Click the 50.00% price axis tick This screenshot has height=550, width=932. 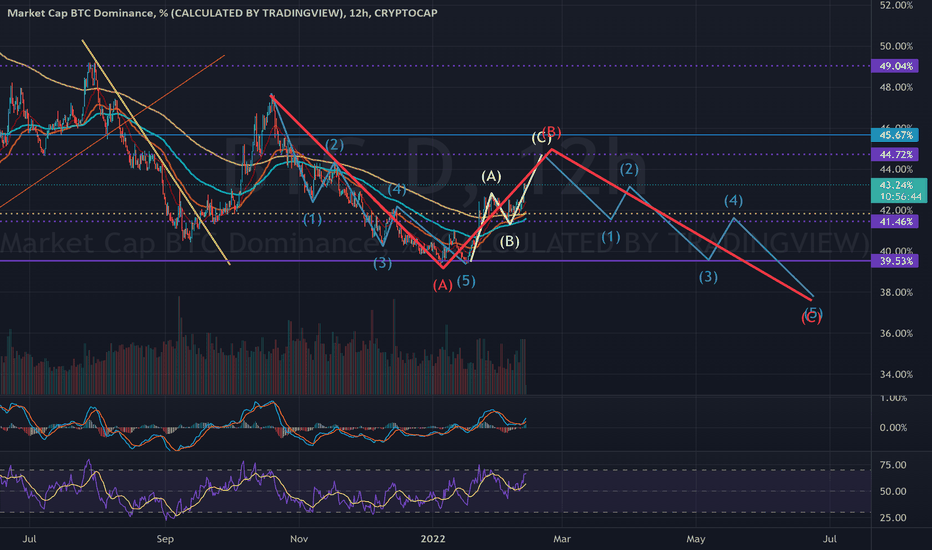[x=896, y=46]
